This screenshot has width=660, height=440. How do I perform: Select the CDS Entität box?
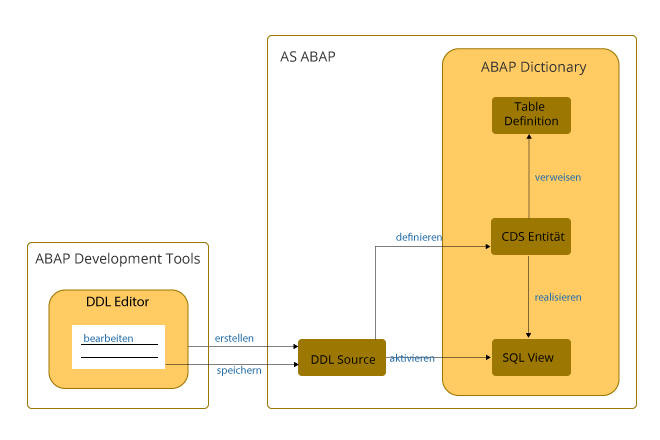(x=531, y=236)
